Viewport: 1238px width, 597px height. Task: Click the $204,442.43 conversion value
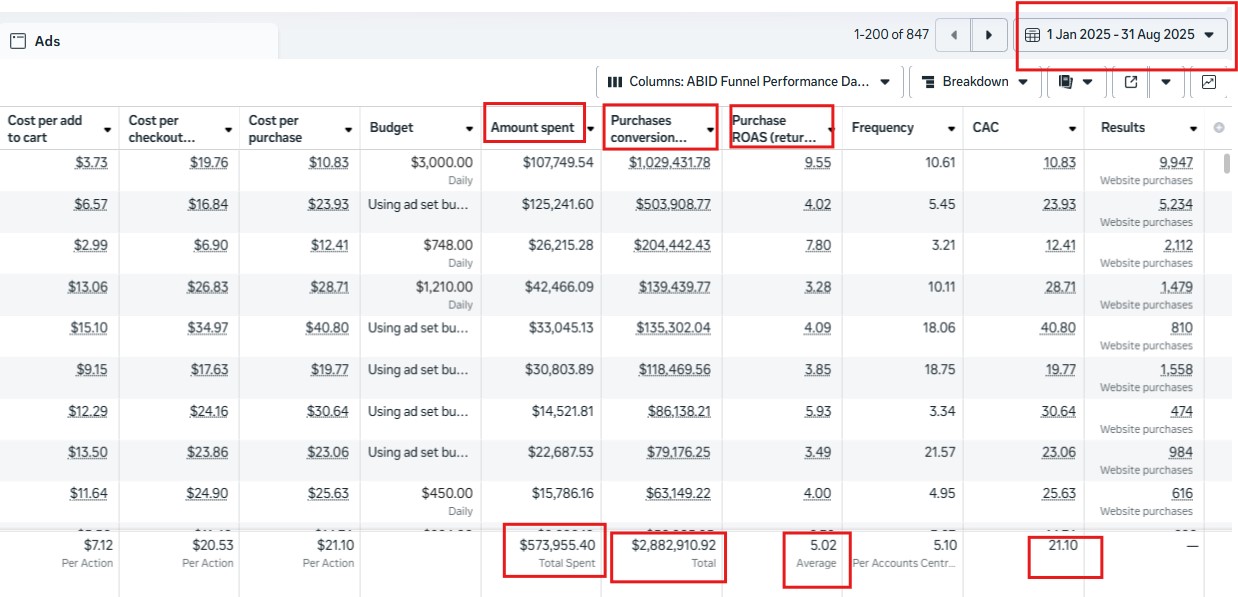[x=674, y=245]
